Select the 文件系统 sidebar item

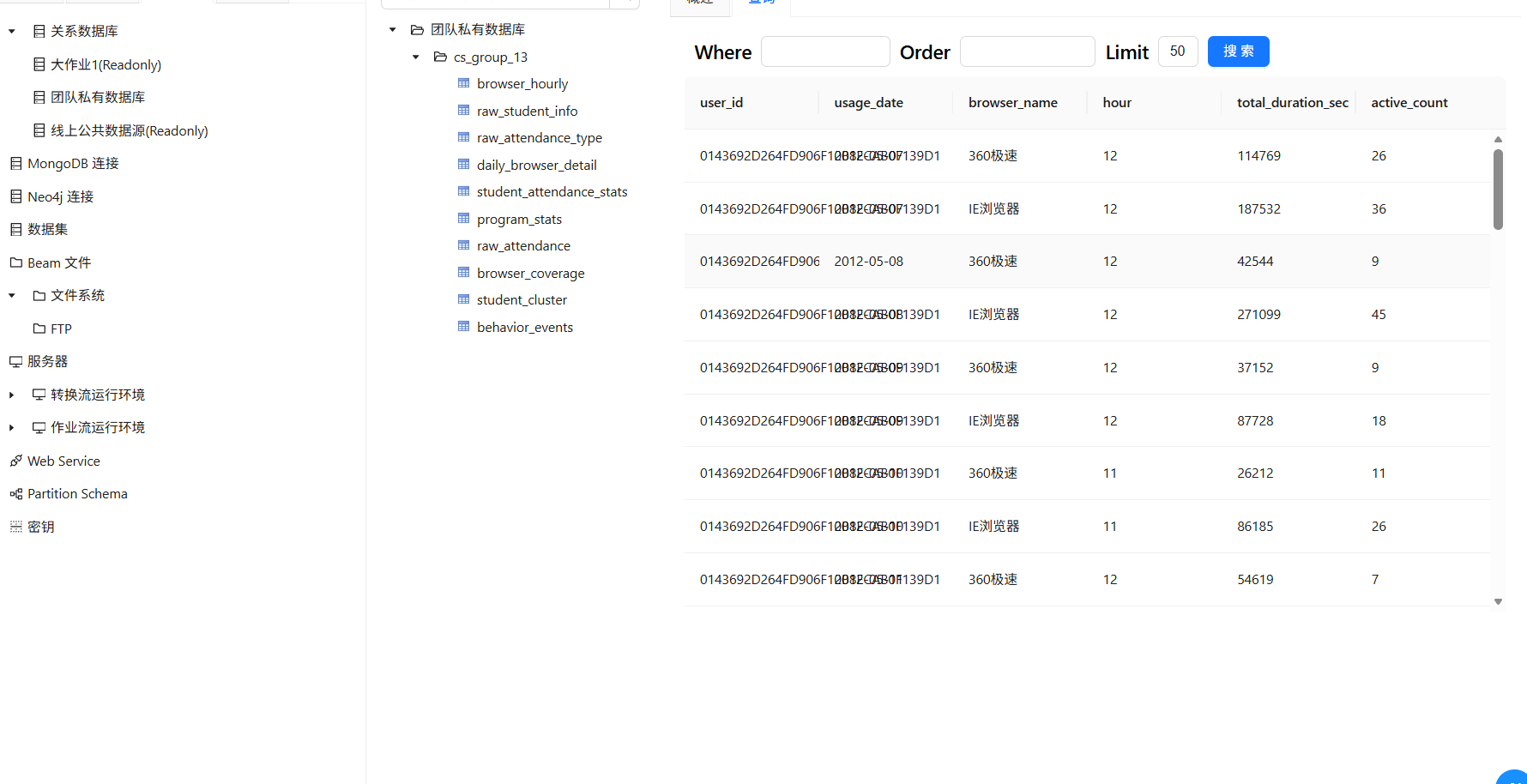point(77,295)
